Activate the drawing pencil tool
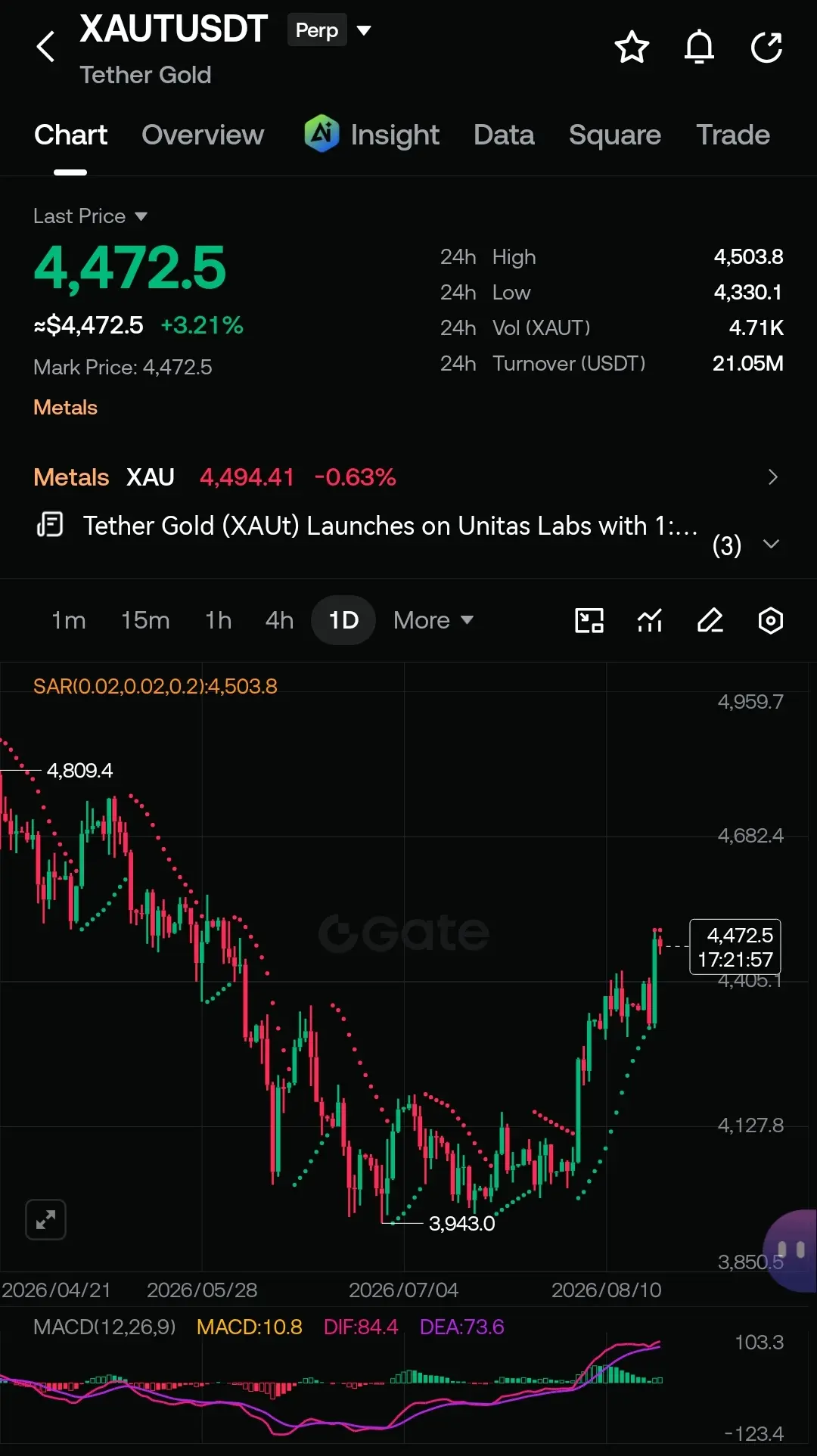Image resolution: width=817 pixels, height=1456 pixels. point(710,620)
